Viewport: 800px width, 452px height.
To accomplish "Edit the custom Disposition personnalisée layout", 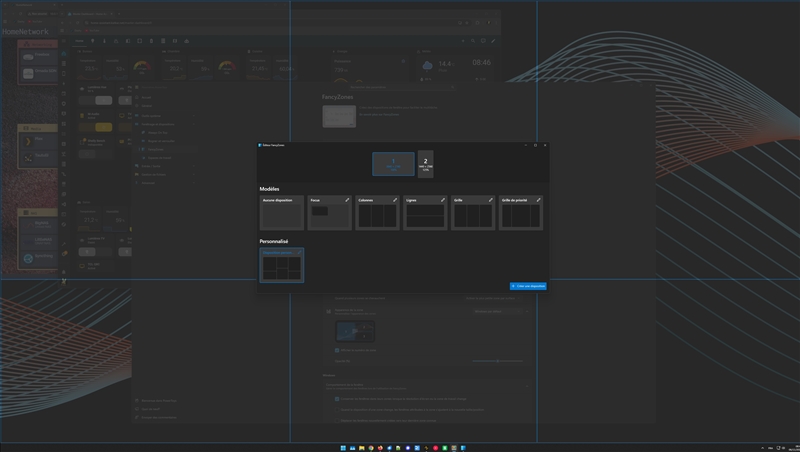I will 299,252.
